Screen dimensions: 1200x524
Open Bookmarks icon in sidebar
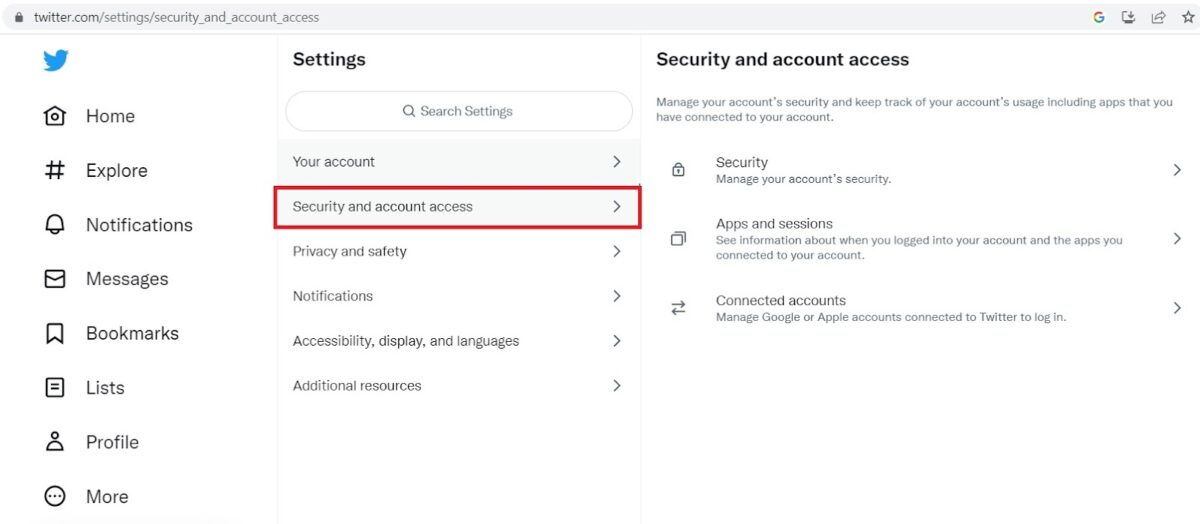(55, 333)
